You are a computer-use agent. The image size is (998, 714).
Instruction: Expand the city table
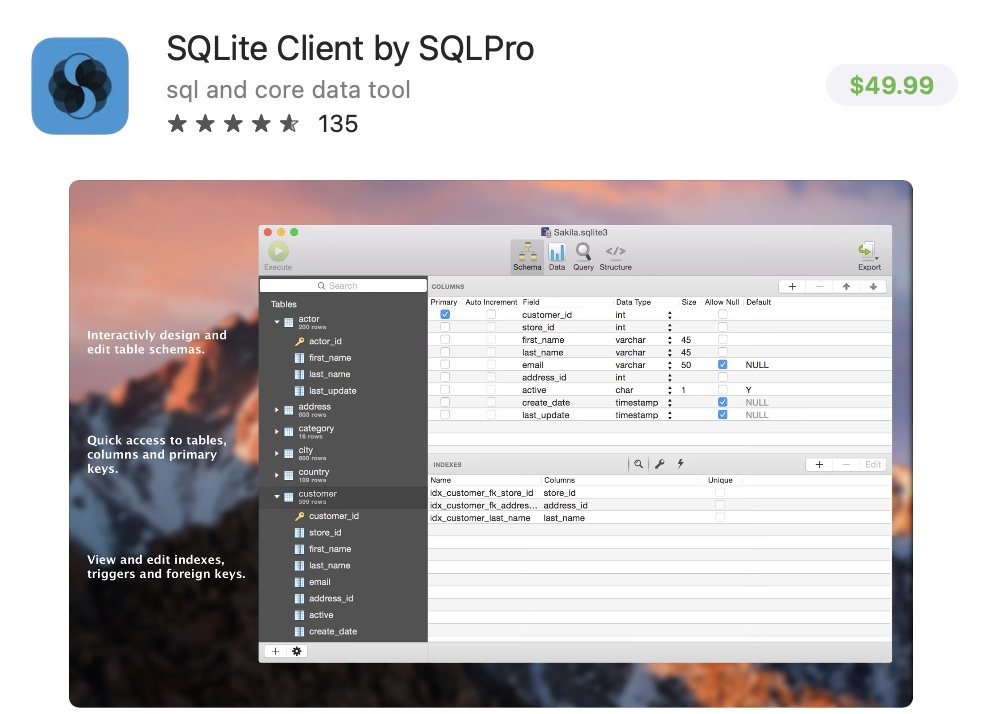pyautogui.click(x=277, y=453)
